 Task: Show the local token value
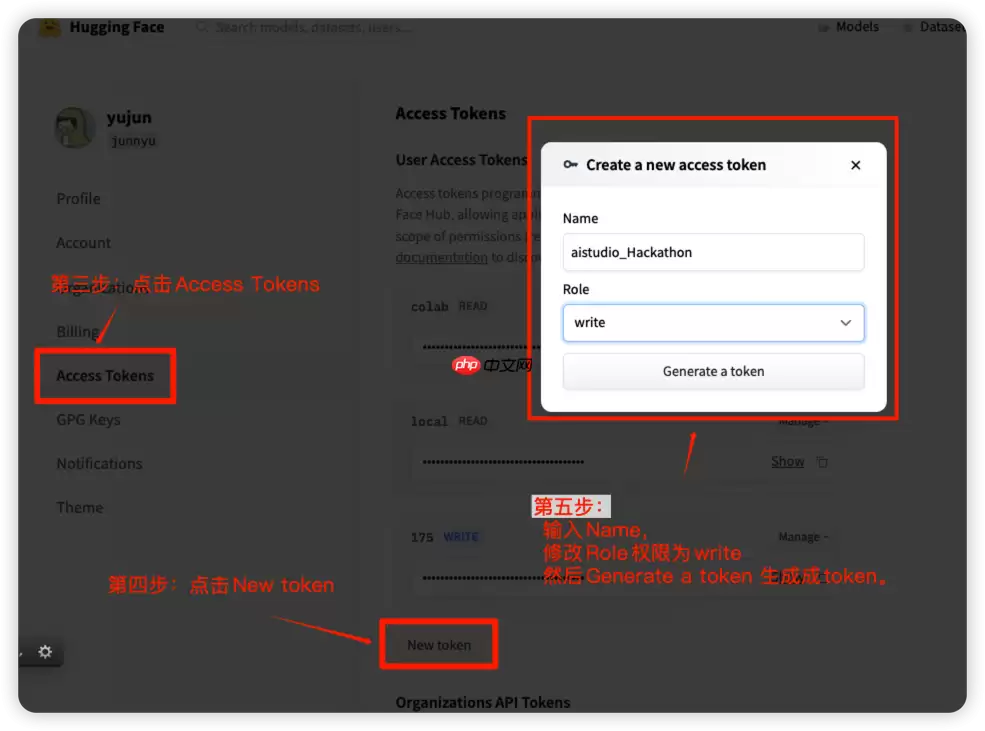pos(787,462)
